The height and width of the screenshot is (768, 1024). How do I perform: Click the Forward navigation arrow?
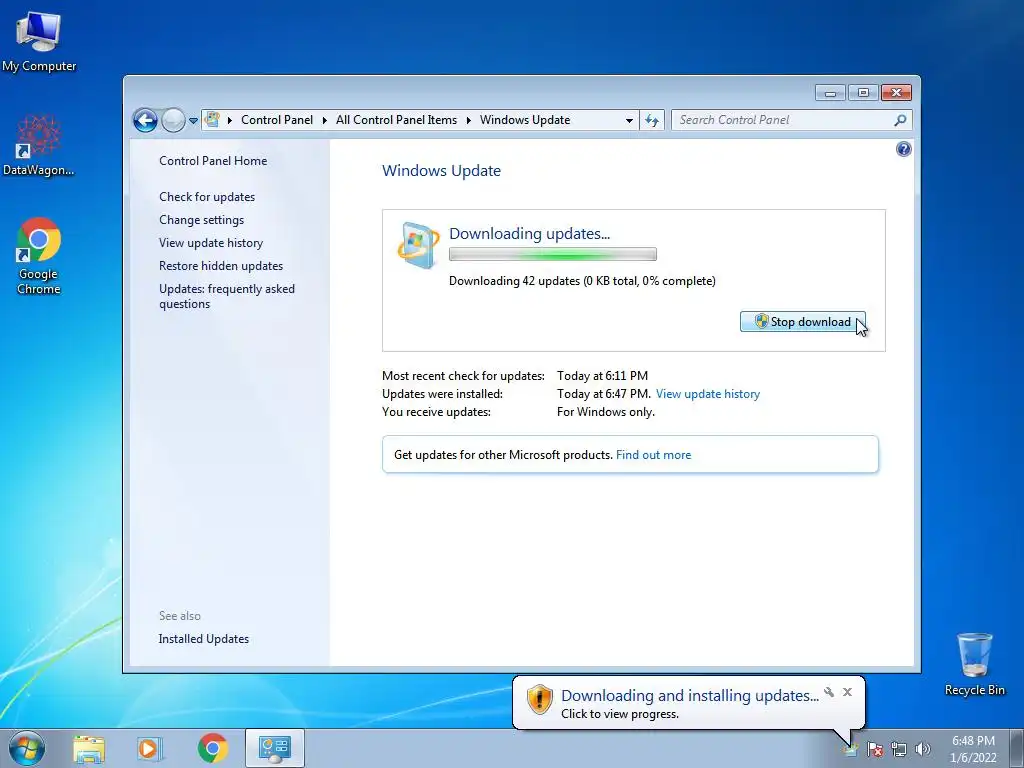[x=172, y=120]
